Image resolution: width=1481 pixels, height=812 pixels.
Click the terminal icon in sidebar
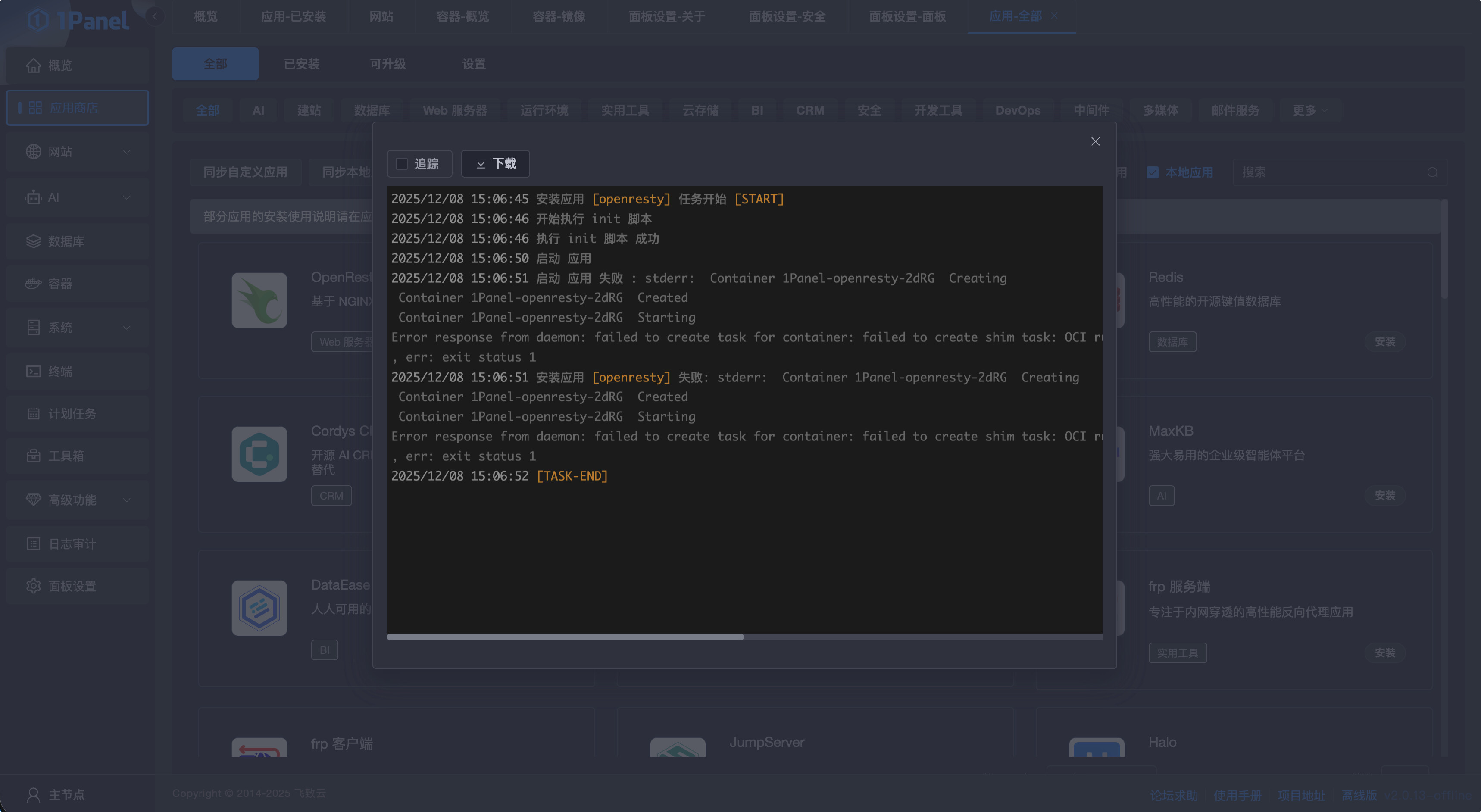[33, 372]
